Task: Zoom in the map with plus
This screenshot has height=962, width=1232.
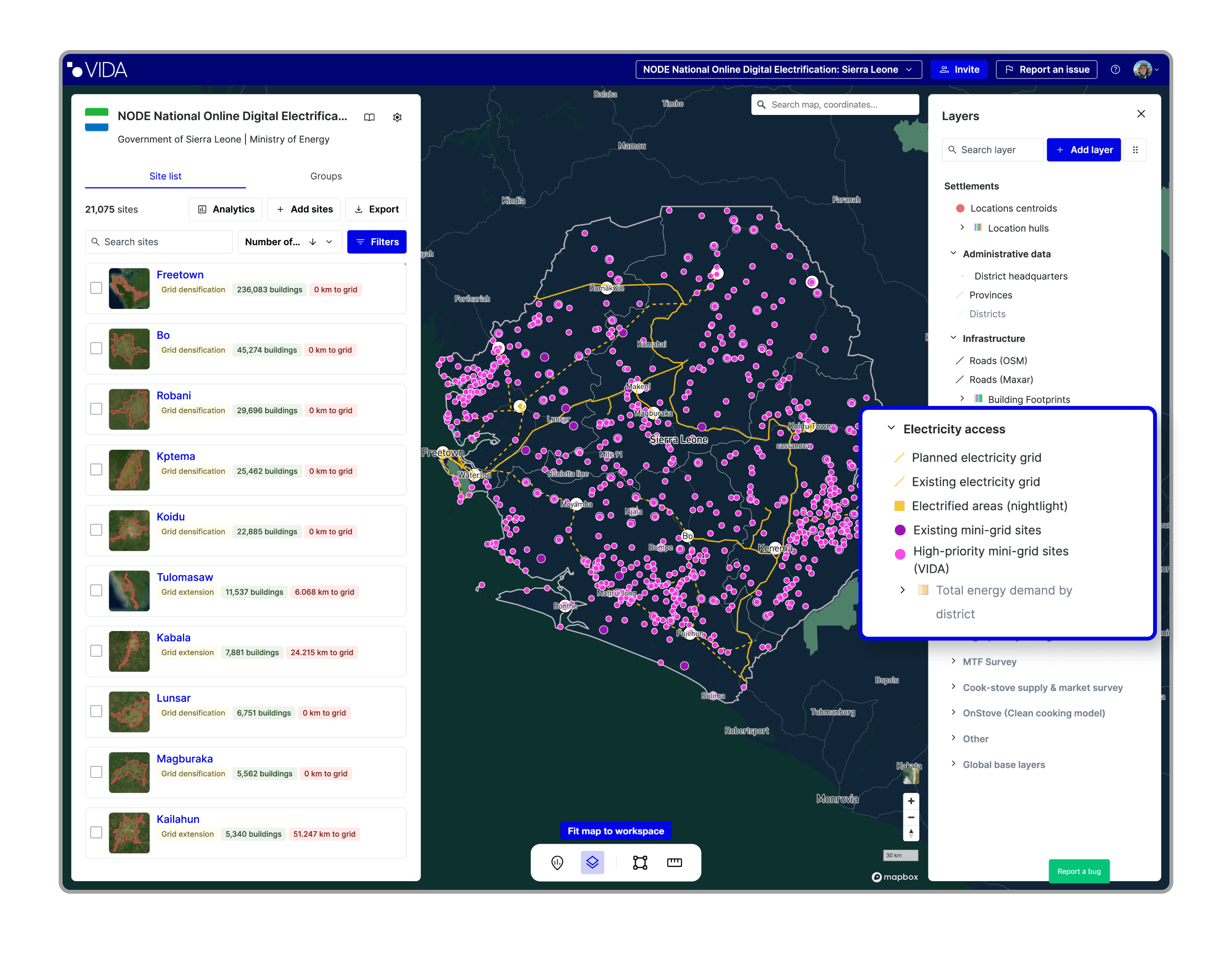Action: [911, 801]
